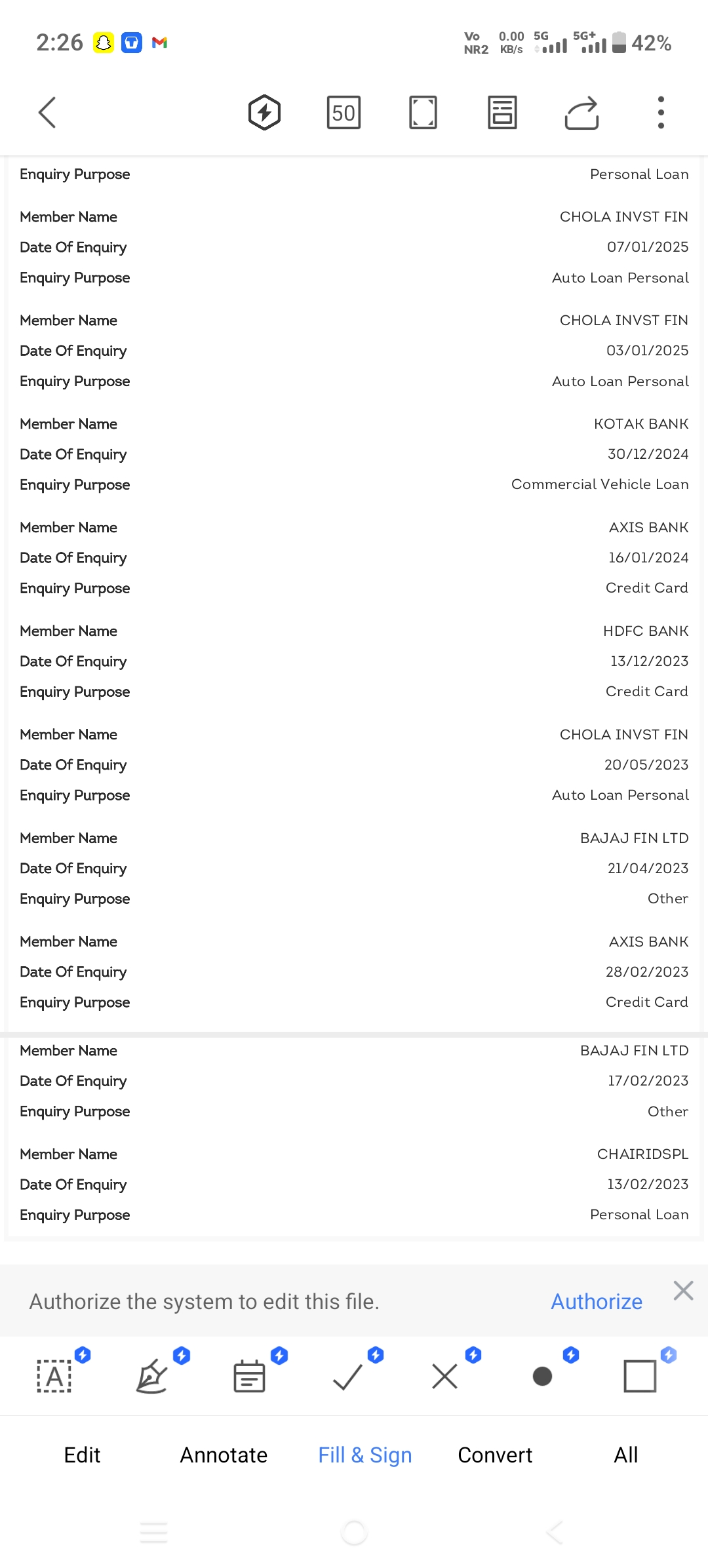Switch to the Edit tab
The width and height of the screenshot is (708, 1568).
pyautogui.click(x=82, y=1455)
